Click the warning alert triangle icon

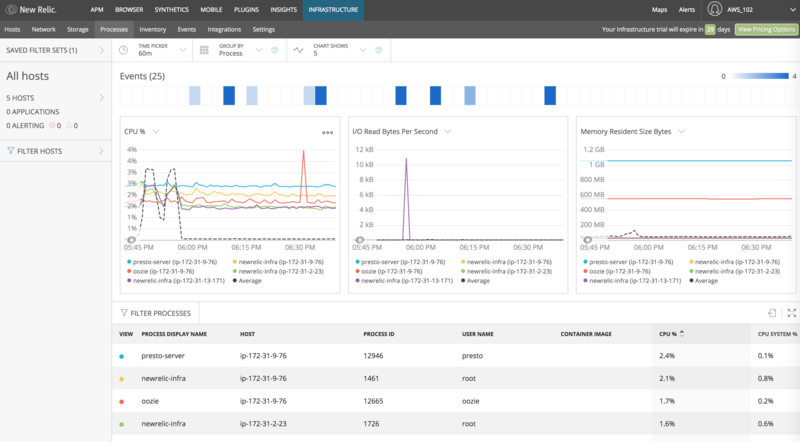[69, 125]
